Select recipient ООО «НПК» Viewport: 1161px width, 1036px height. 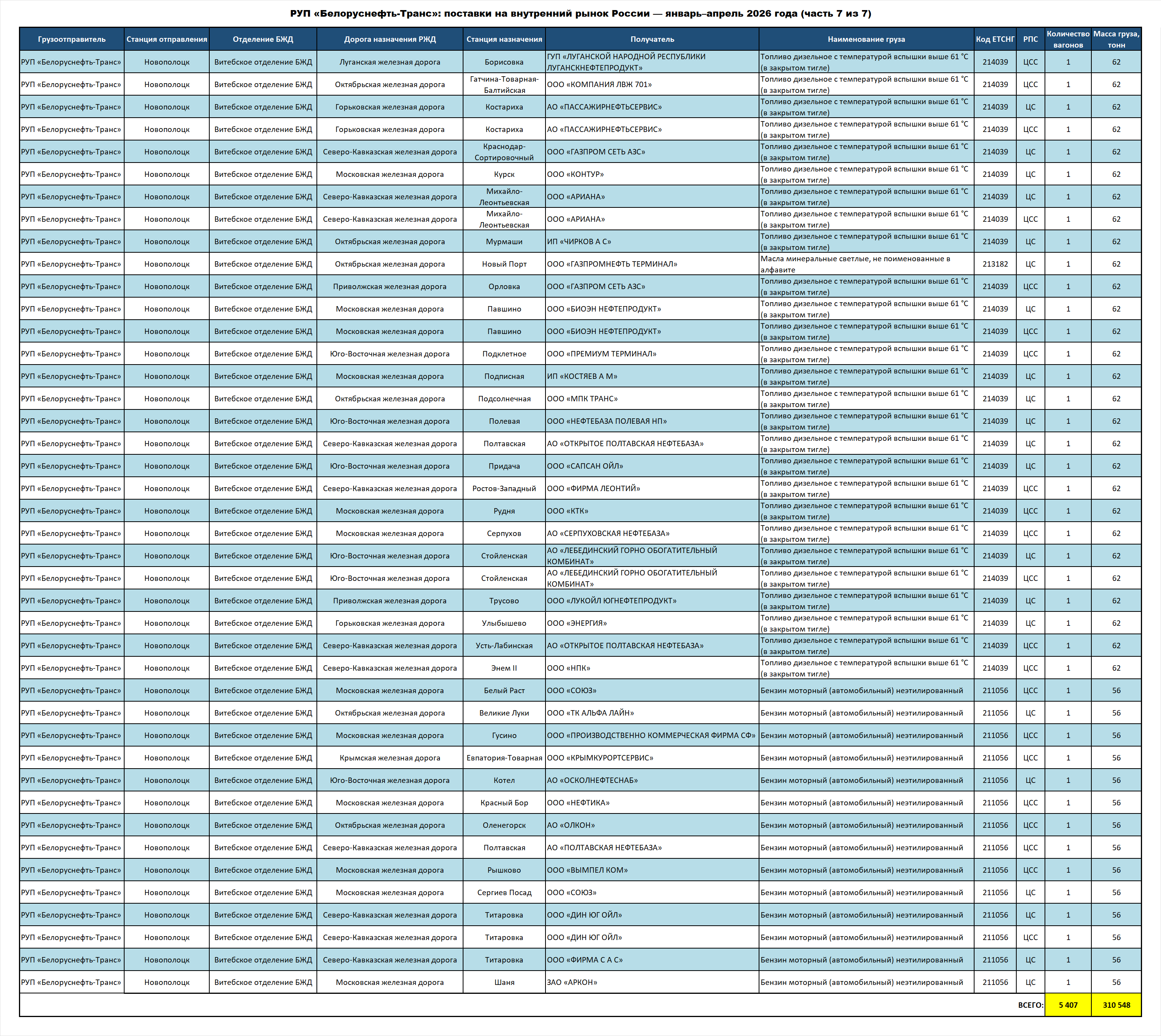tap(652, 668)
